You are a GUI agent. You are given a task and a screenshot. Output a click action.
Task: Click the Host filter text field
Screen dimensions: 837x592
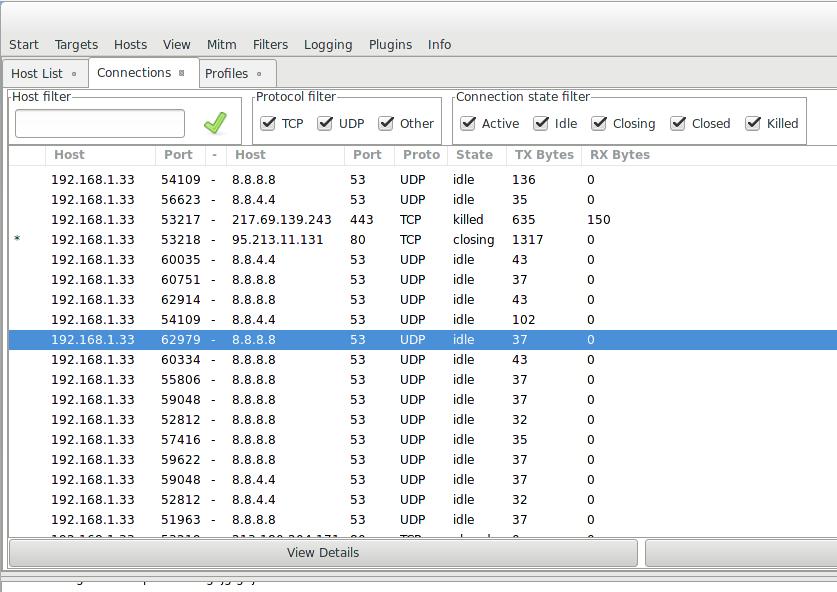click(100, 123)
